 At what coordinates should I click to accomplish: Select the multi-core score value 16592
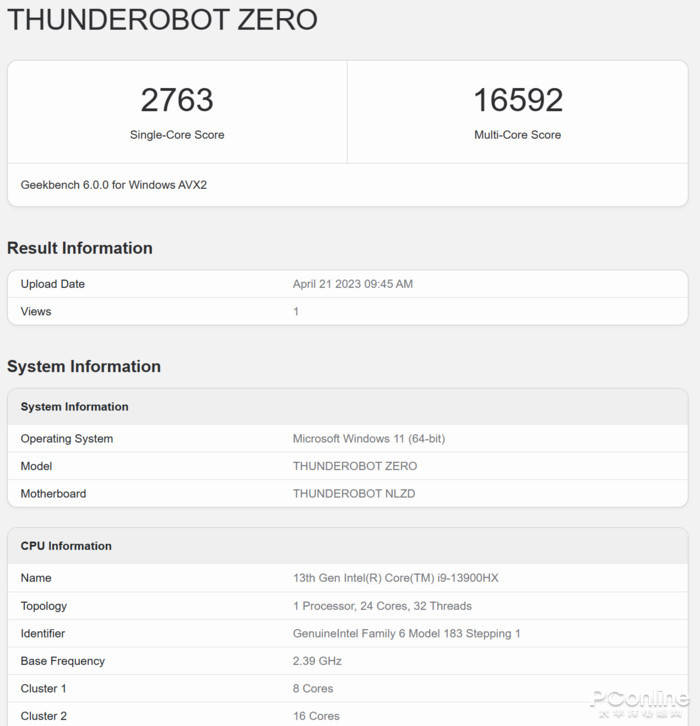[x=518, y=100]
